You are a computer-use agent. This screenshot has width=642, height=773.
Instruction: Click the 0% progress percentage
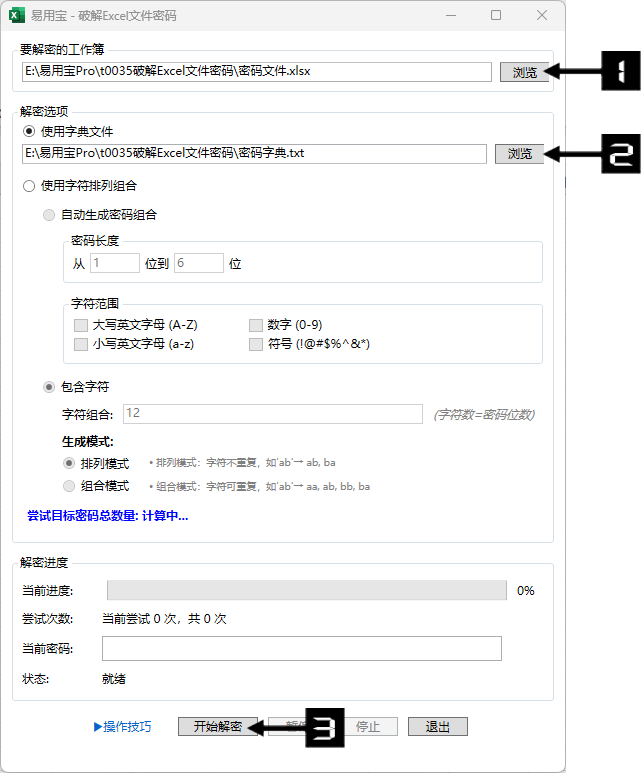click(526, 591)
